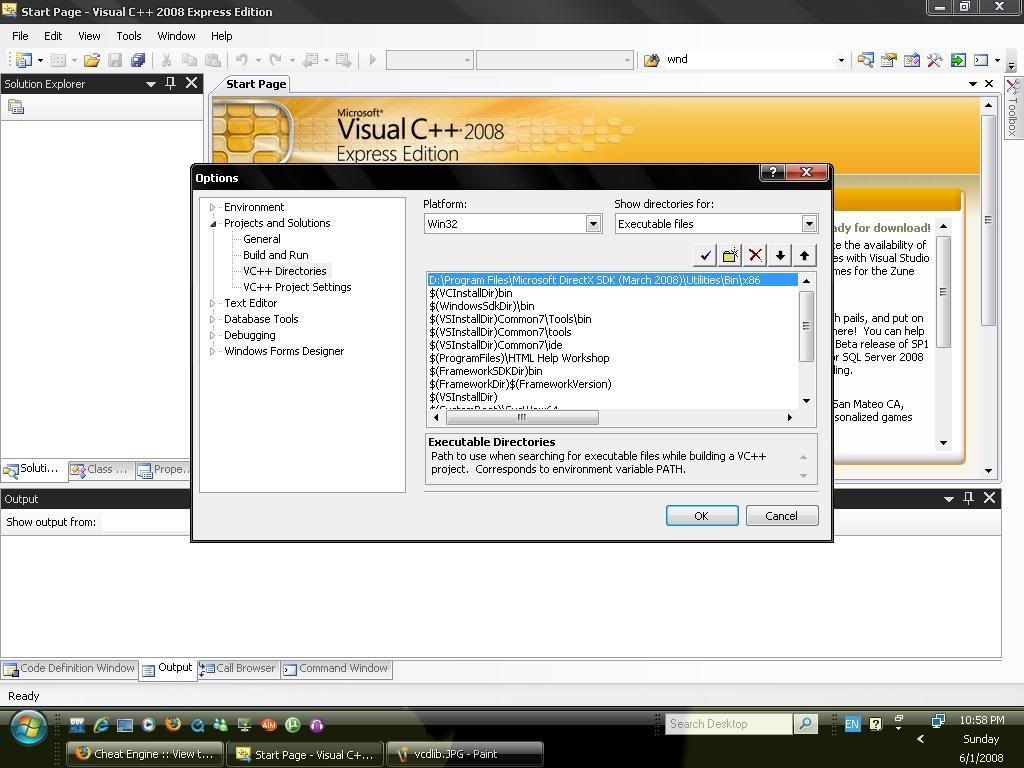Click the Start Page vertical scrollbar thumb
This screenshot has width=1024, height=768.
pyautogui.click(x=988, y=220)
